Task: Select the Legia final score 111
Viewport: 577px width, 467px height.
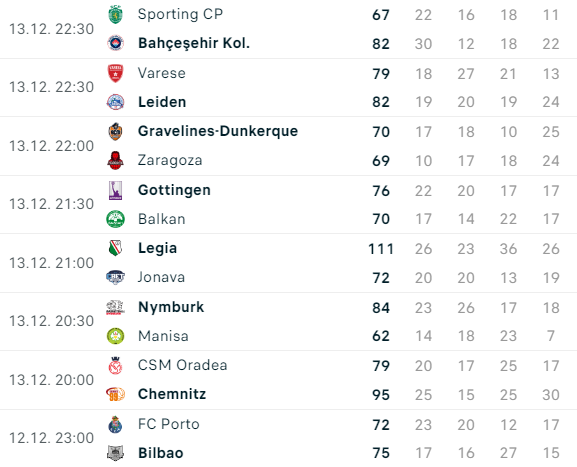Action: pyautogui.click(x=381, y=249)
